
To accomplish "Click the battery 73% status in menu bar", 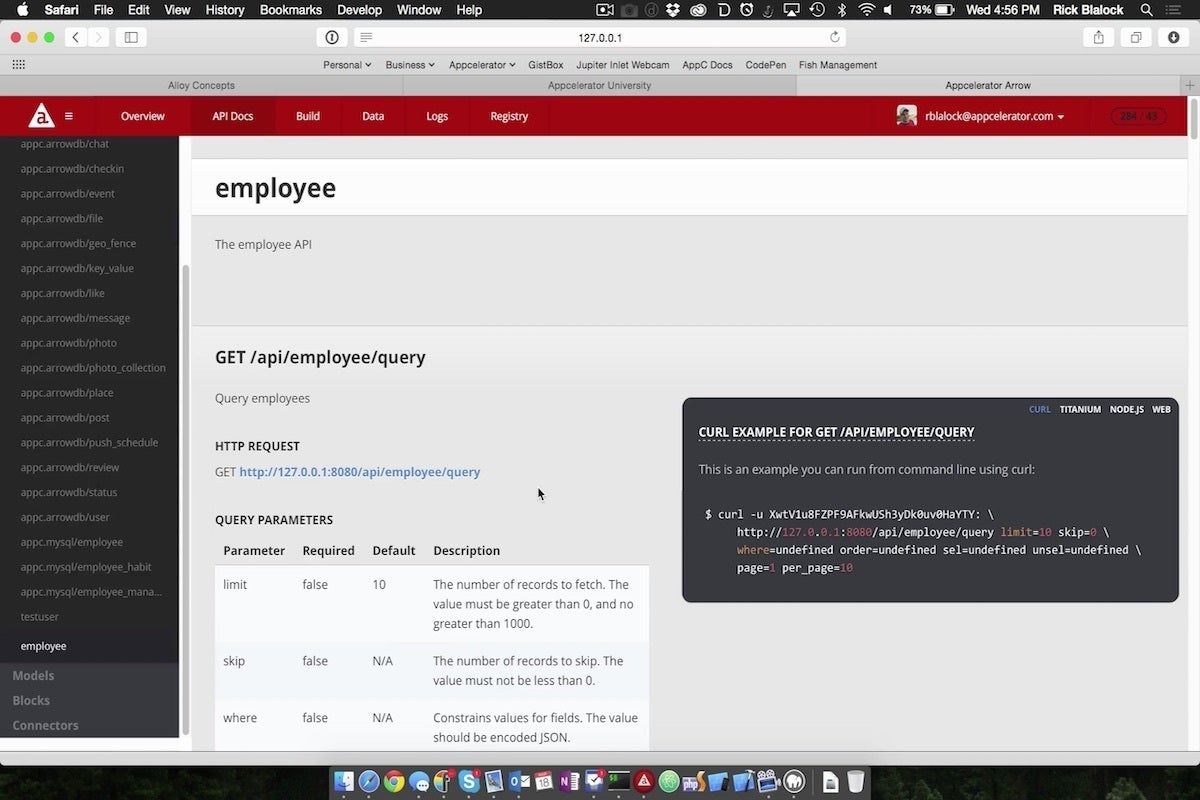I will [933, 10].
